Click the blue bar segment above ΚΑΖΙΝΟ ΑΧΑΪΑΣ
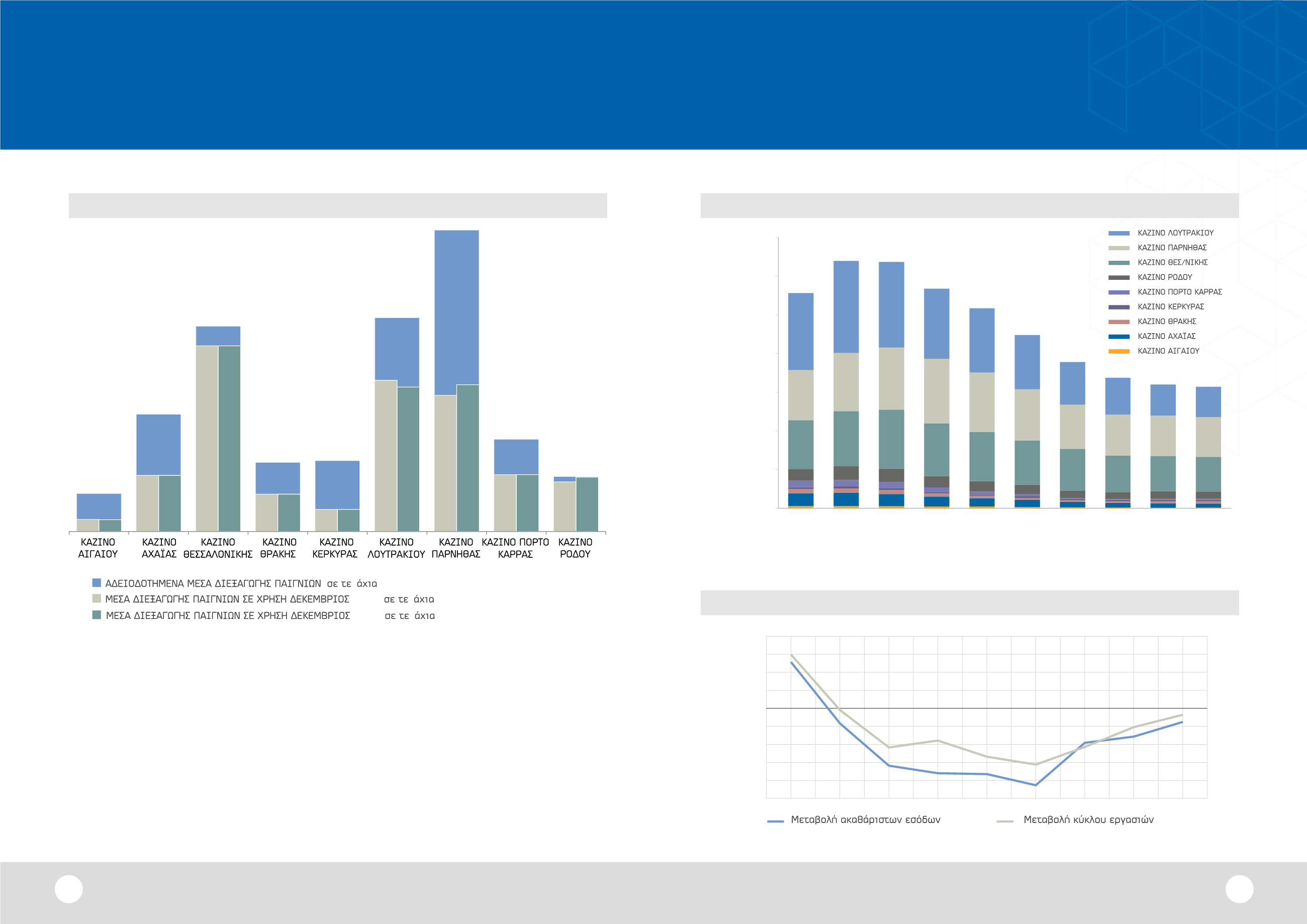The height and width of the screenshot is (924, 1307). coord(158,444)
